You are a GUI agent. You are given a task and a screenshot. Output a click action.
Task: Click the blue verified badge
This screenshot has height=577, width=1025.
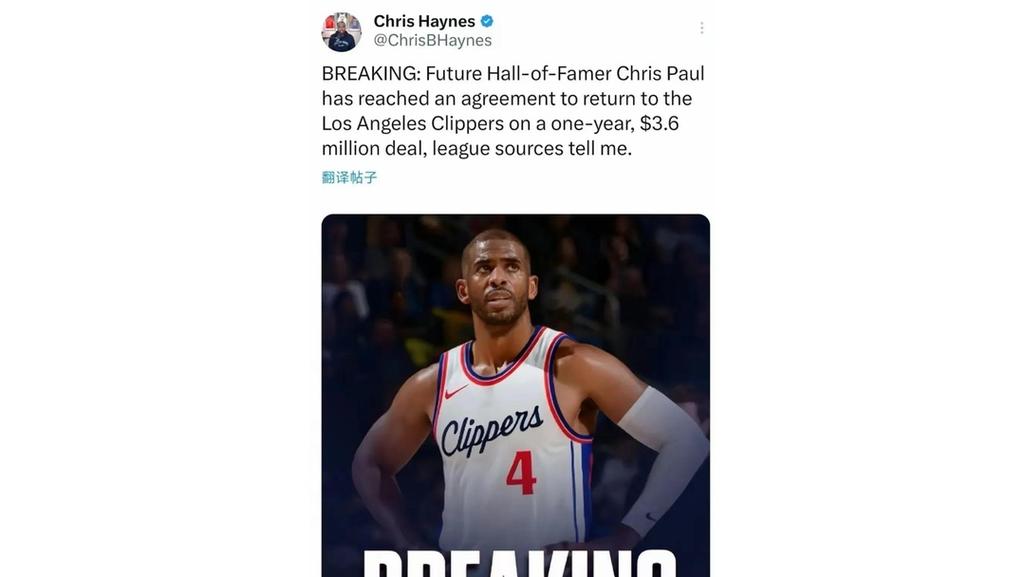[487, 21]
